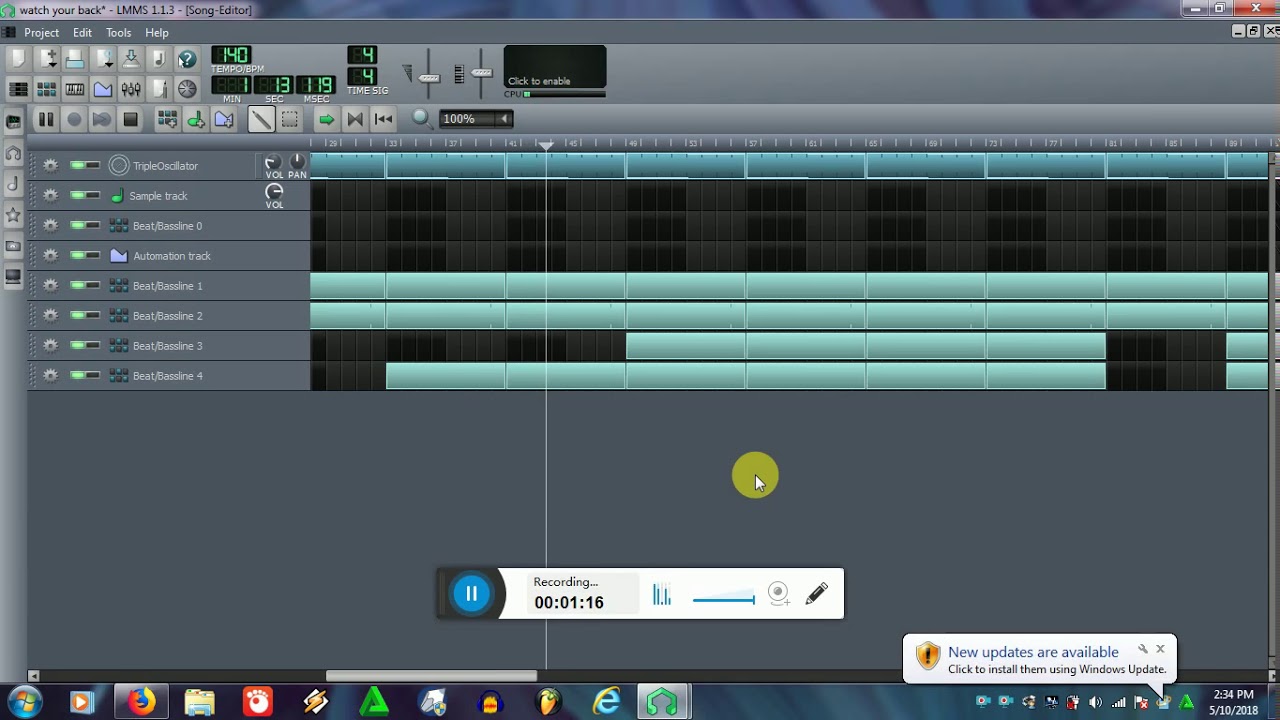The width and height of the screenshot is (1280, 720).
Task: Open the Piano Roll editor
Action: 74,89
